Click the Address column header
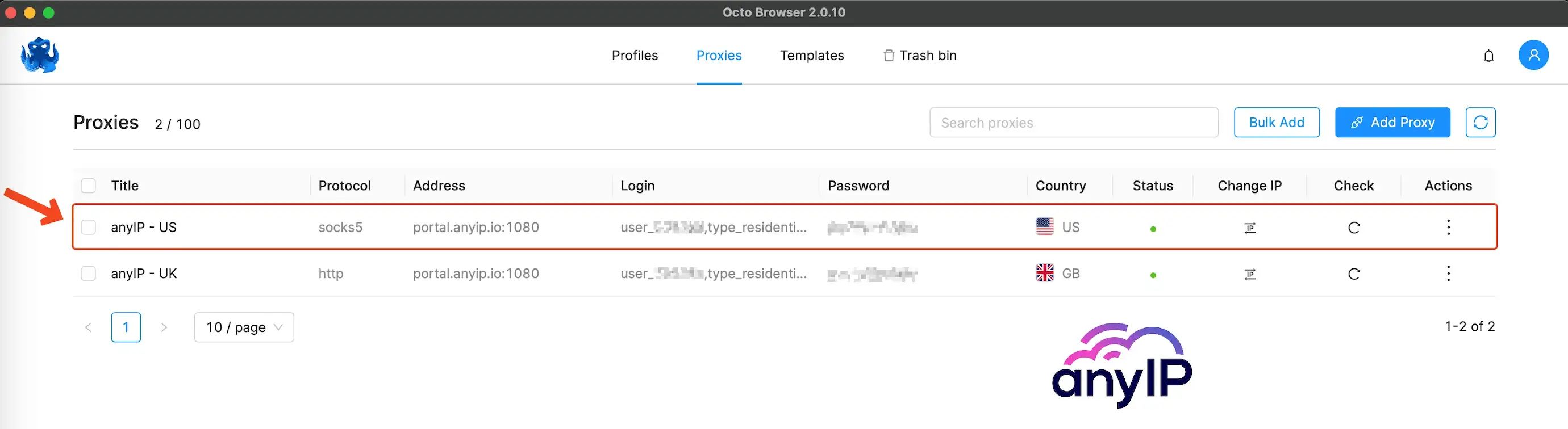The image size is (1568, 429). tap(439, 186)
